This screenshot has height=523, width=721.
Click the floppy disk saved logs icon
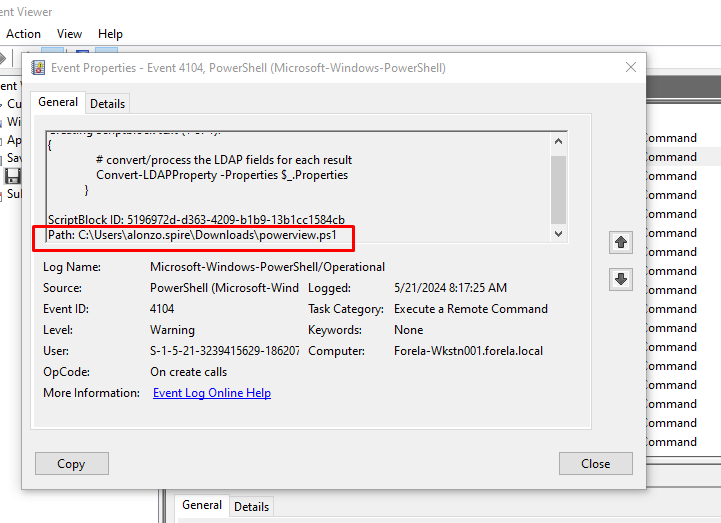tap(12, 176)
